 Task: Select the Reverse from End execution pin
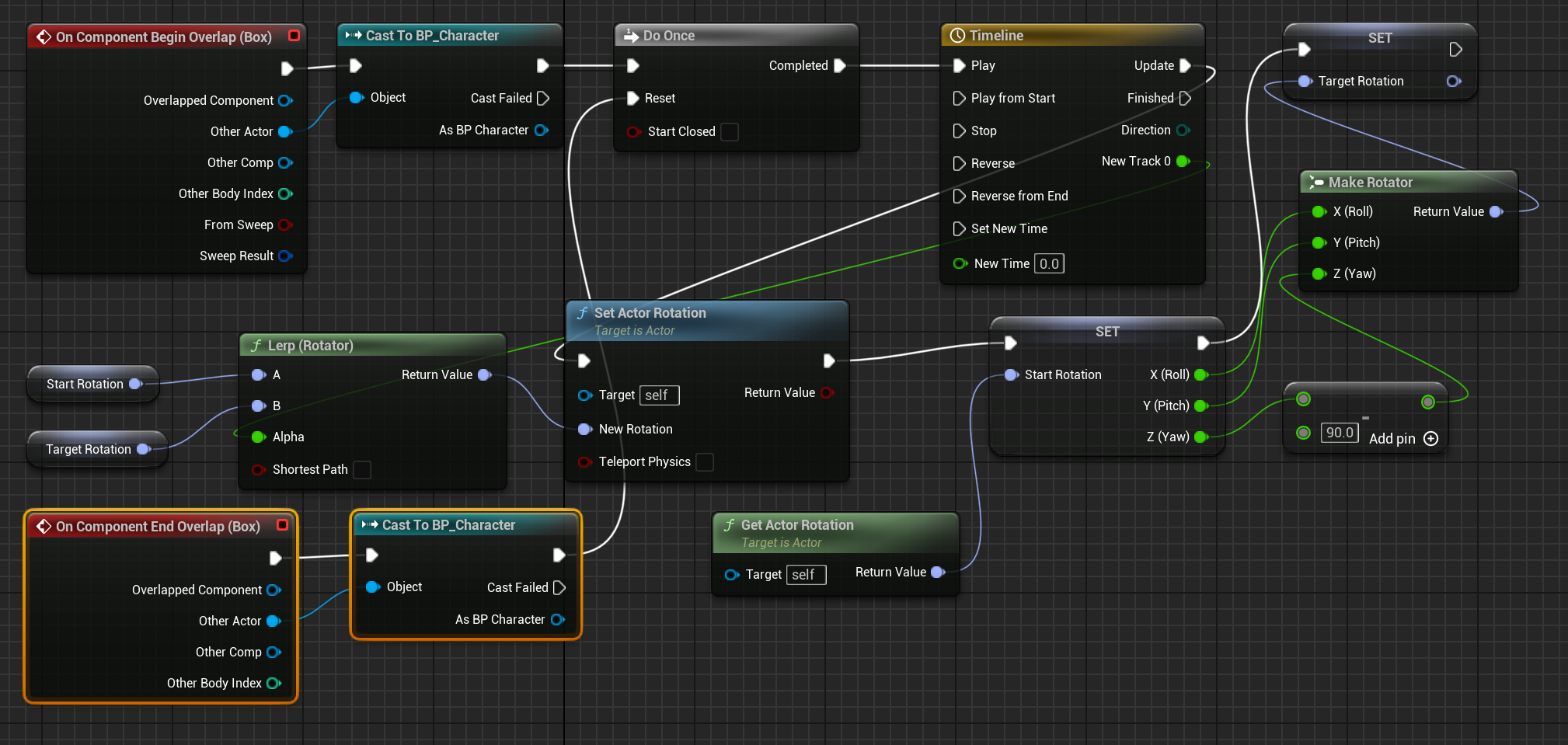959,197
